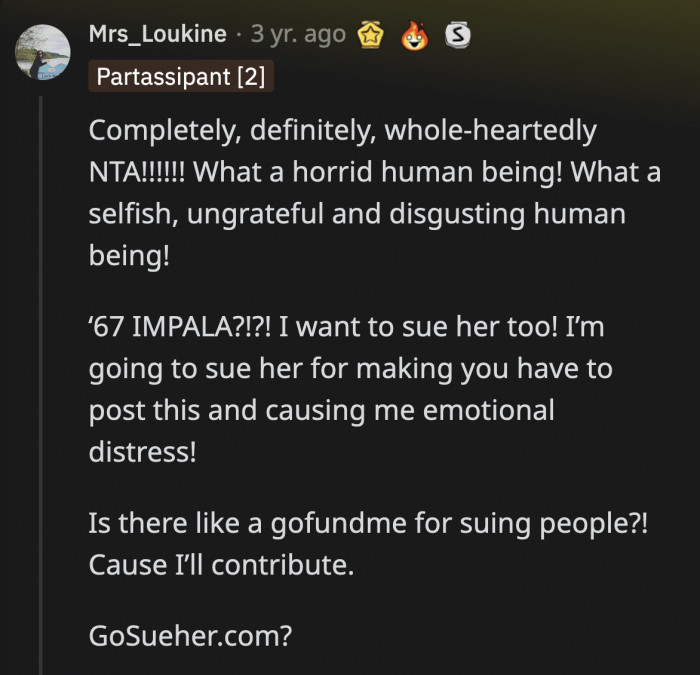Click the gold star award icon
The image size is (700, 675).
tap(370, 36)
